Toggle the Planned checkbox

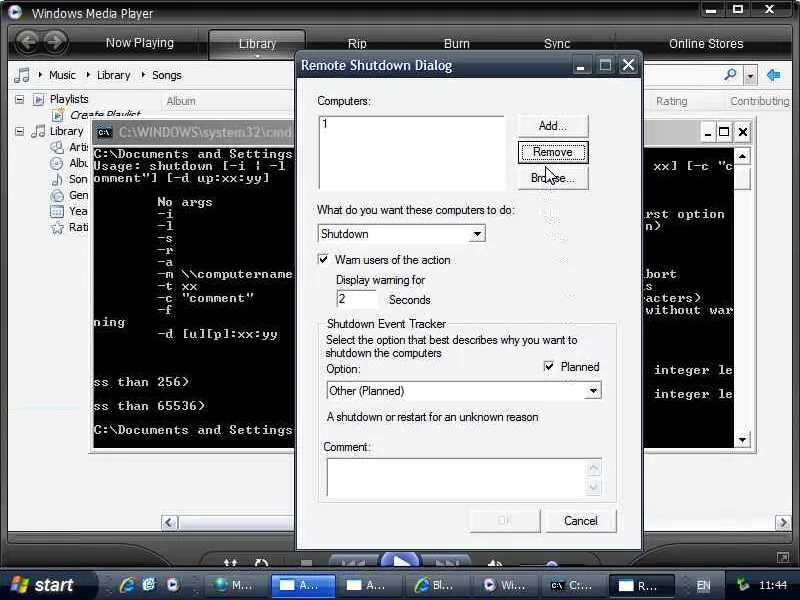pyautogui.click(x=549, y=366)
